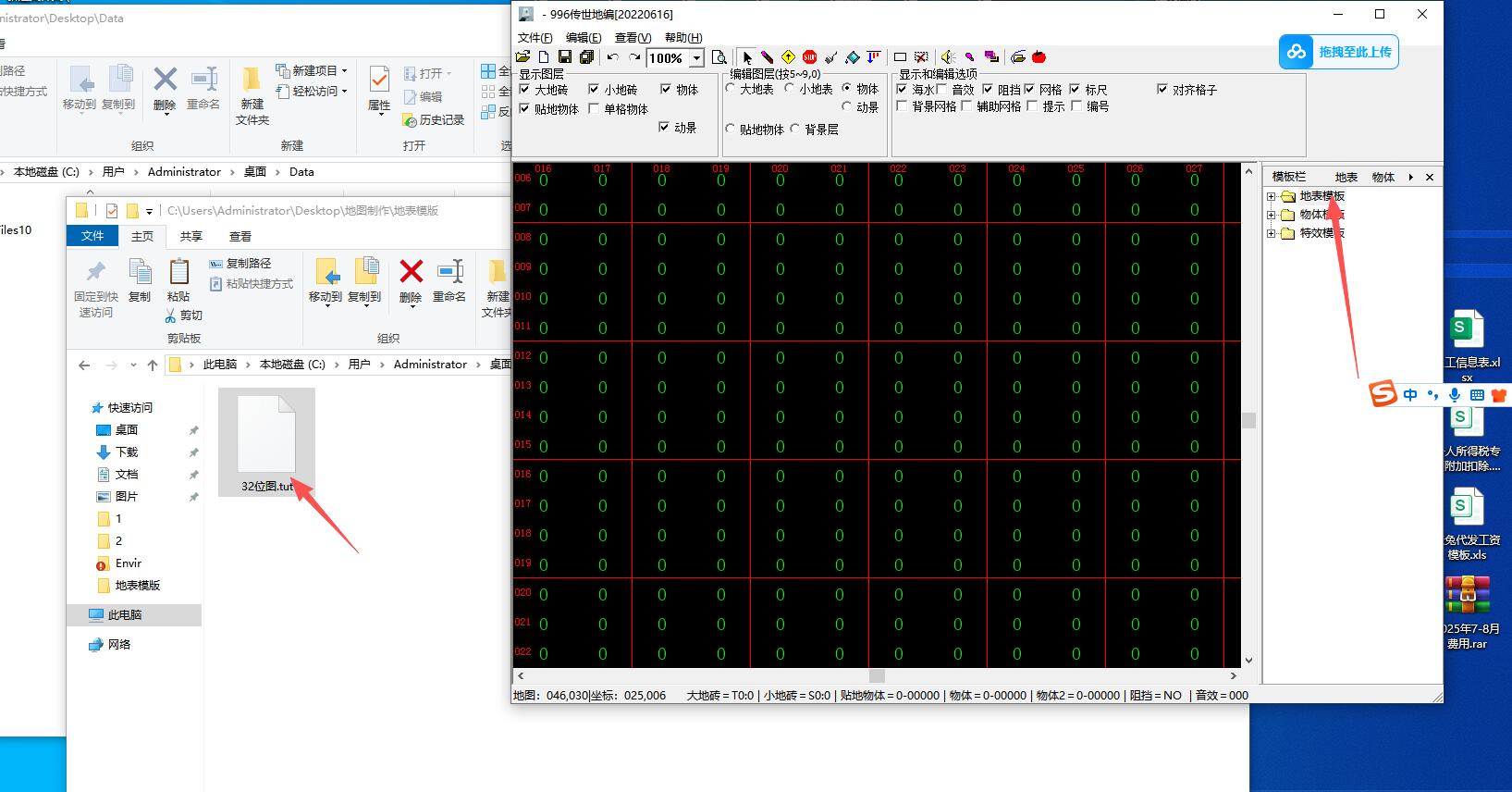Viewport: 1512px width, 792px height.
Task: Click the red tomato icon in toolbar
Action: click(x=1039, y=57)
